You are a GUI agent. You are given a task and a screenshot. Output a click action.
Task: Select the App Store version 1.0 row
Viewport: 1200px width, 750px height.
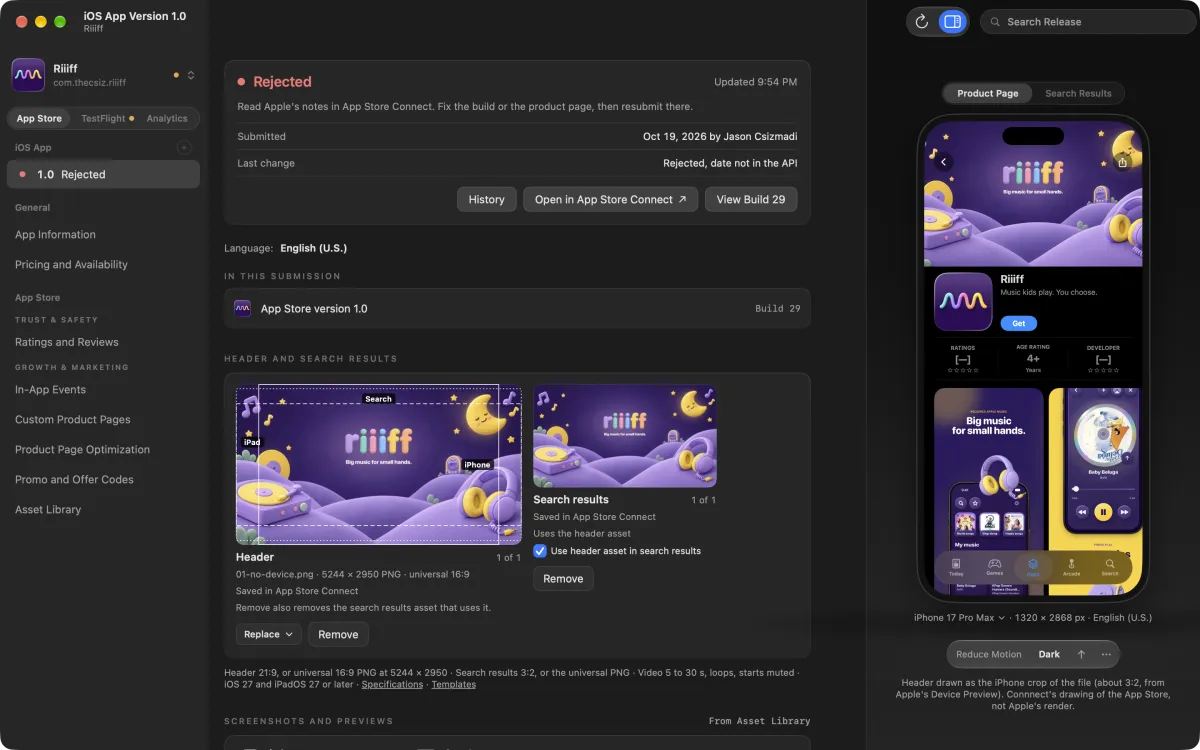pos(517,308)
